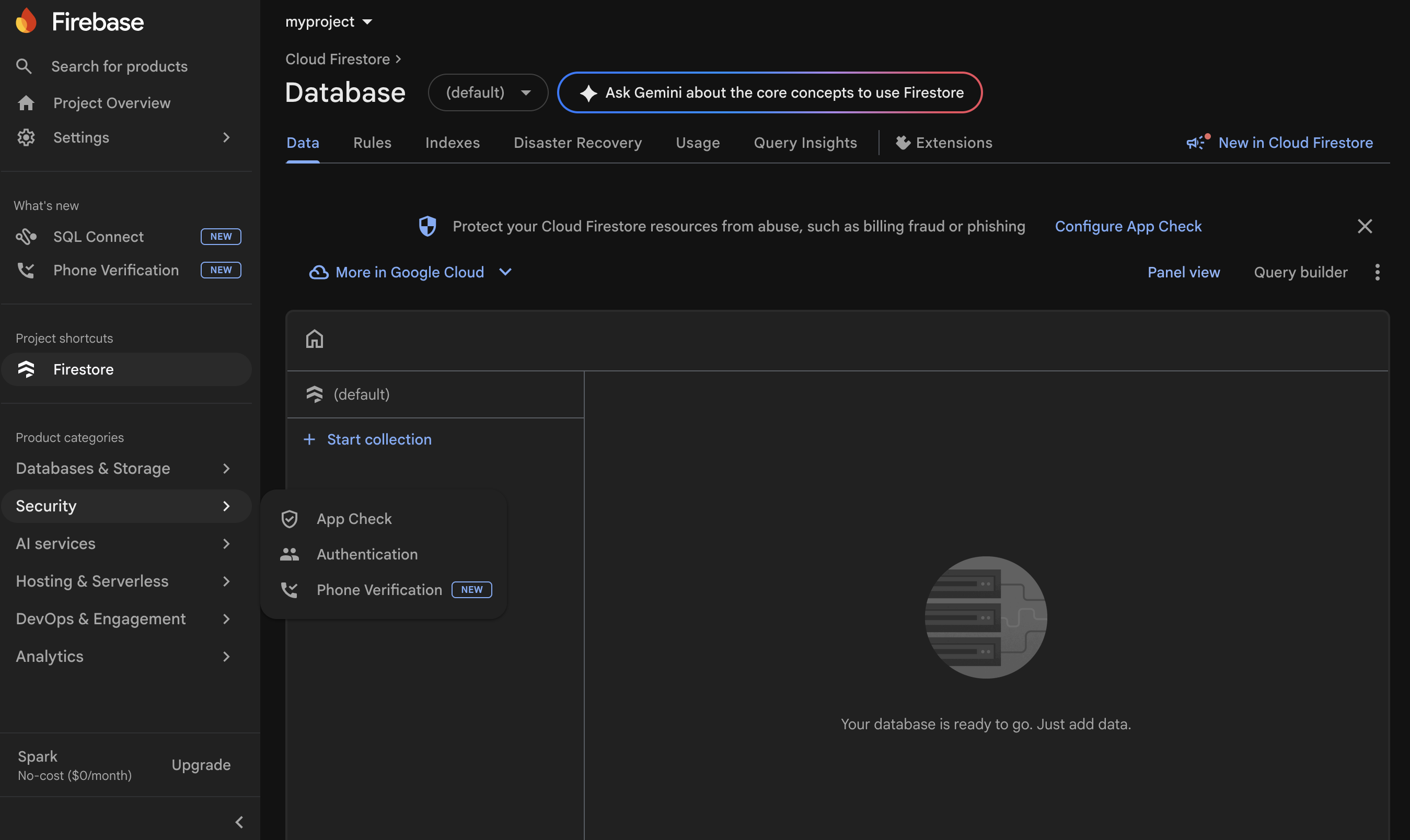This screenshot has width=1410, height=840.
Task: Click the Firestore icon beside (default)
Action: coord(314,394)
